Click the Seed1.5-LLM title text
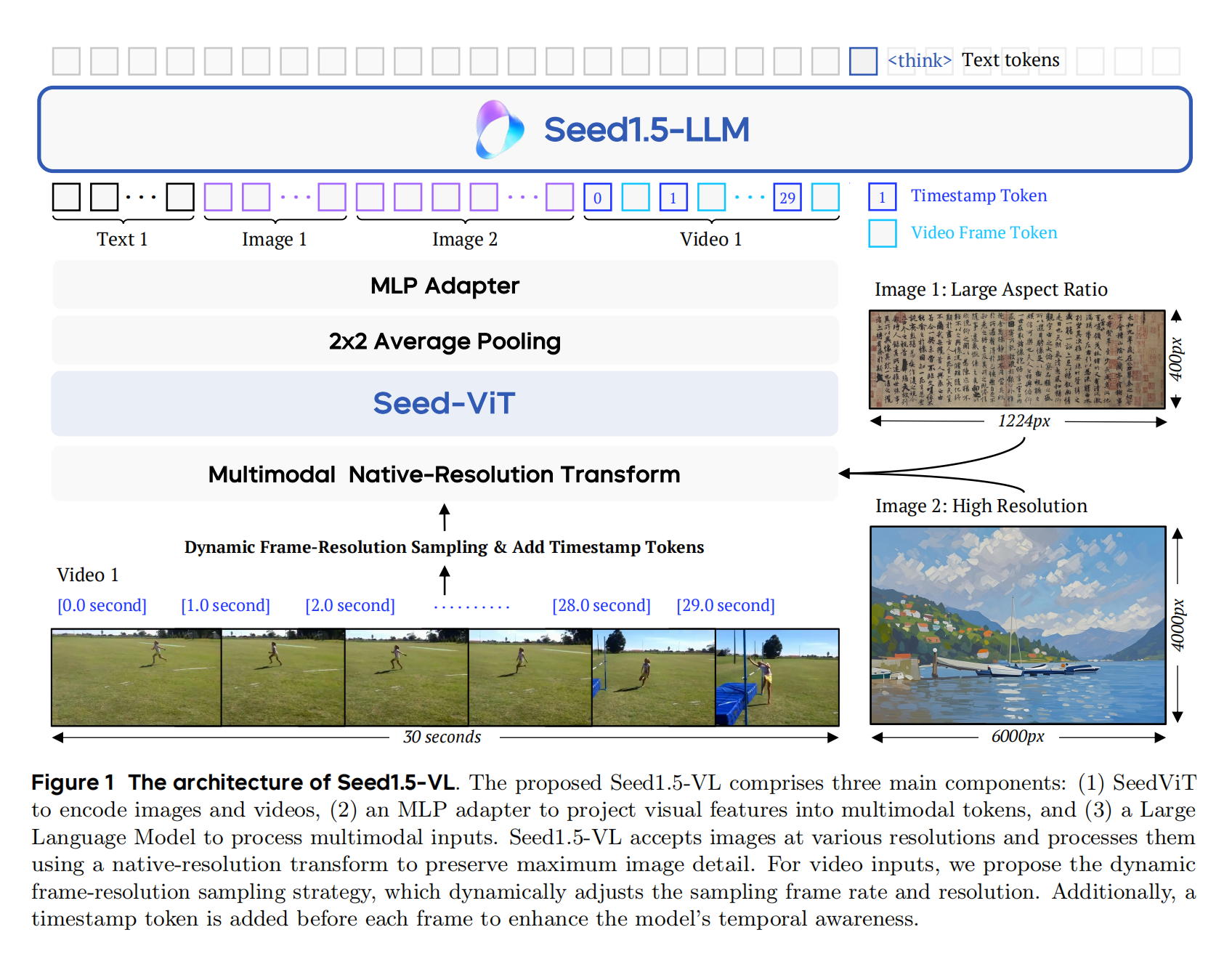This screenshot has width=1232, height=959. tap(647, 129)
